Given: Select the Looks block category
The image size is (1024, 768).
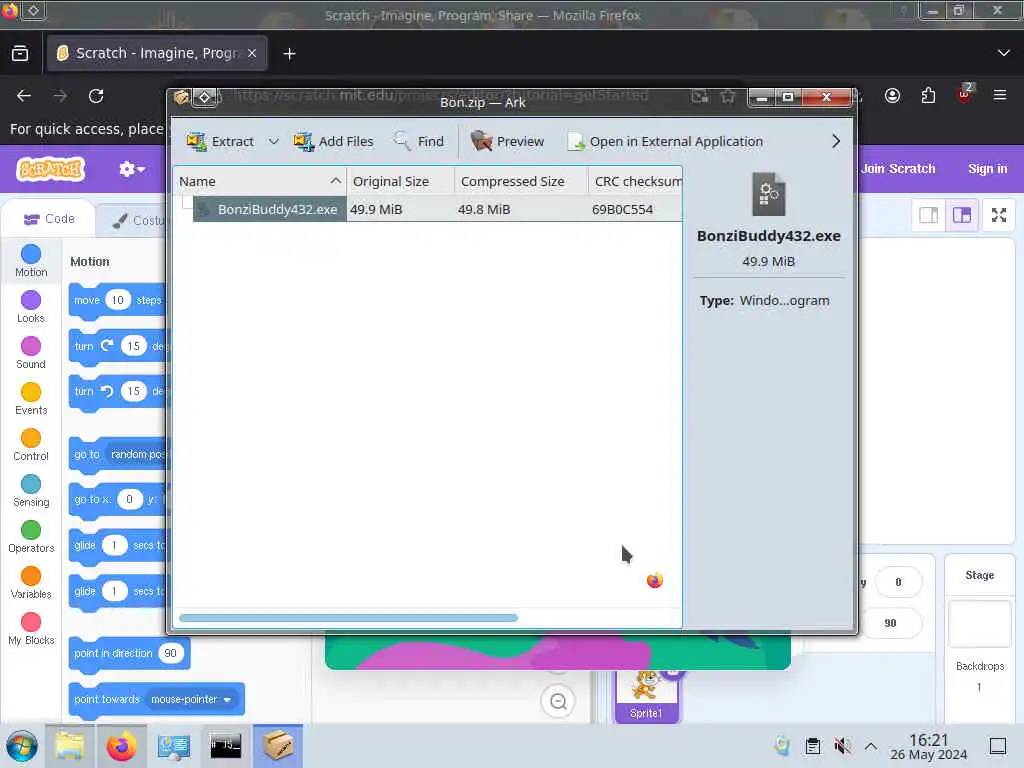Looking at the screenshot, I should coord(31,307).
